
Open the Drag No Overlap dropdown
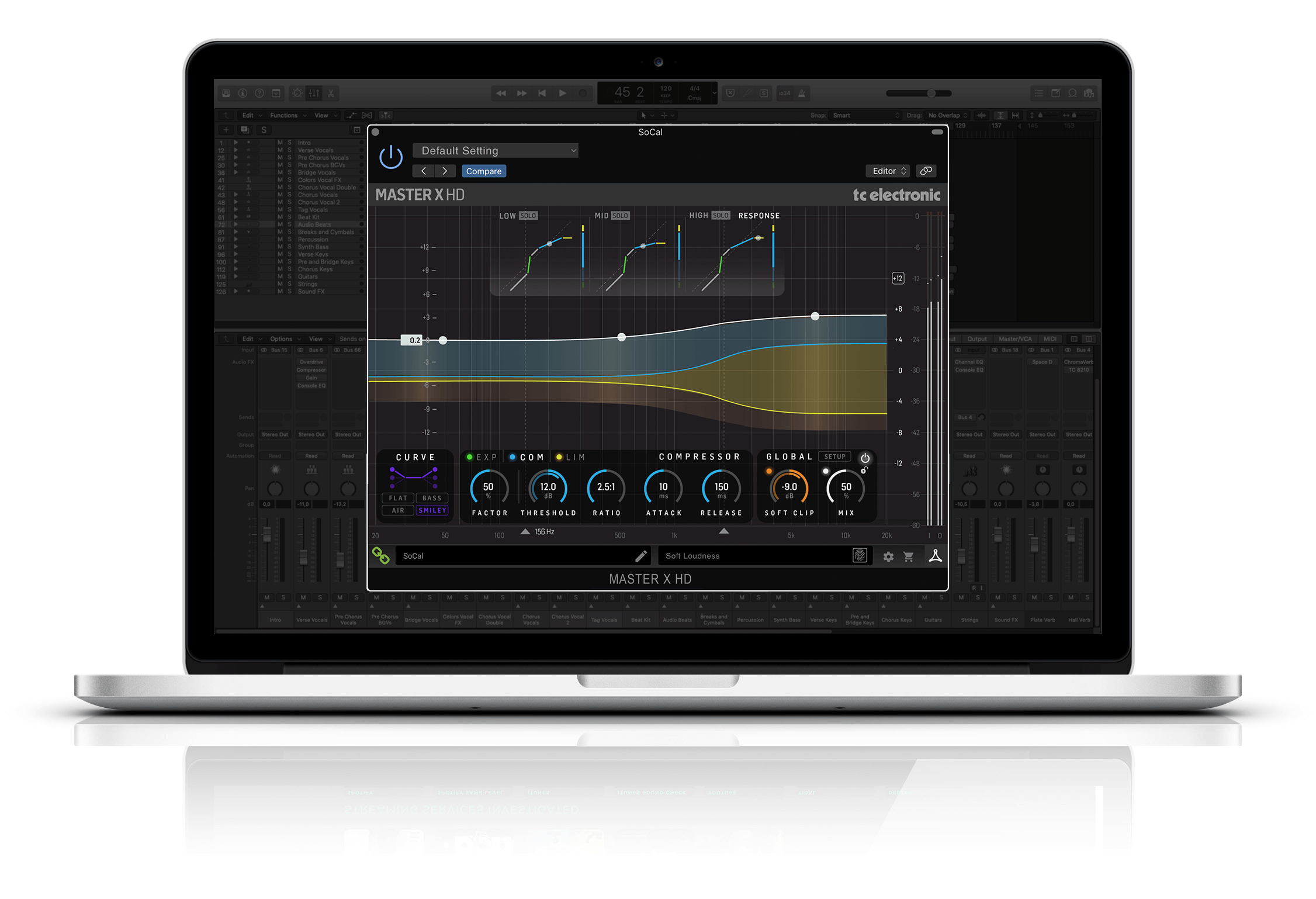(x=948, y=115)
